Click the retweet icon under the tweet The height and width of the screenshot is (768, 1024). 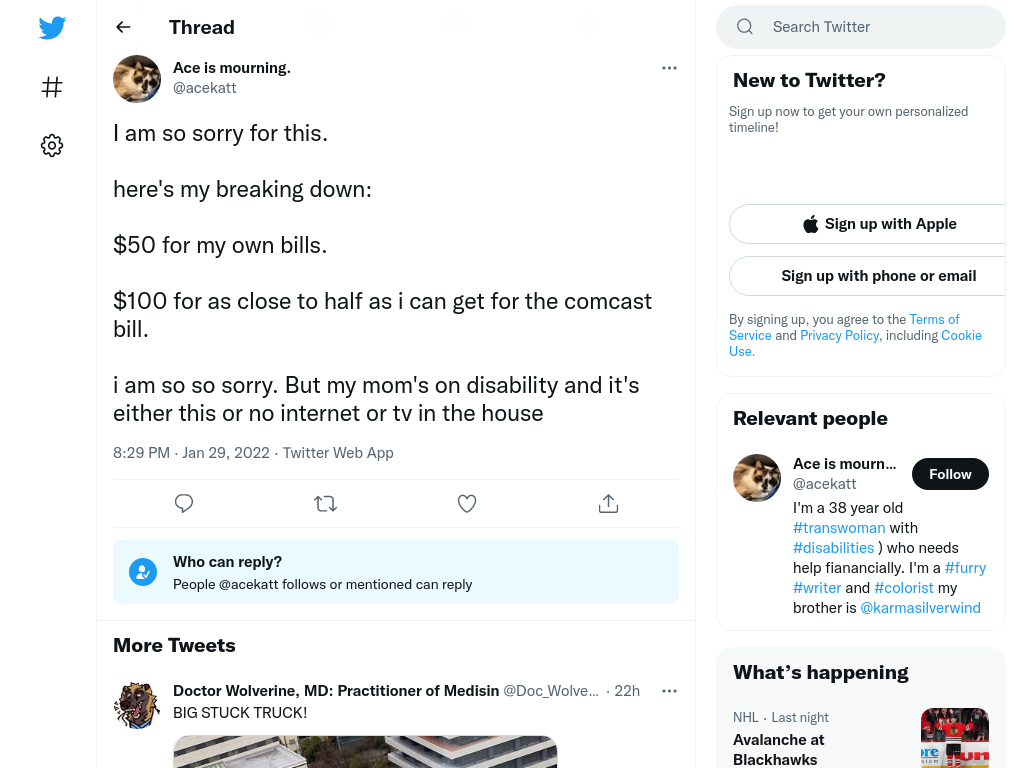coord(325,504)
